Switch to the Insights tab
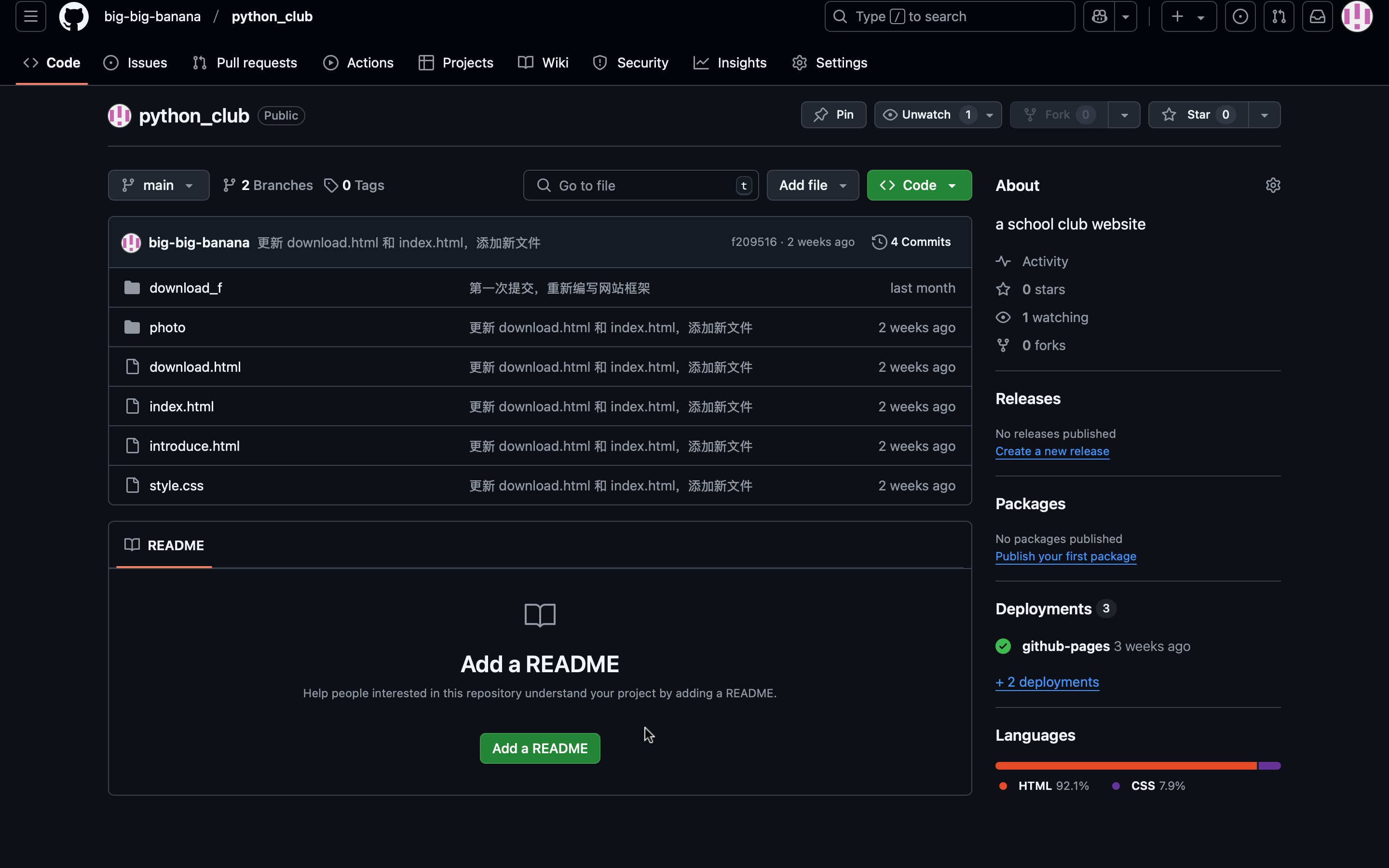 (730, 63)
